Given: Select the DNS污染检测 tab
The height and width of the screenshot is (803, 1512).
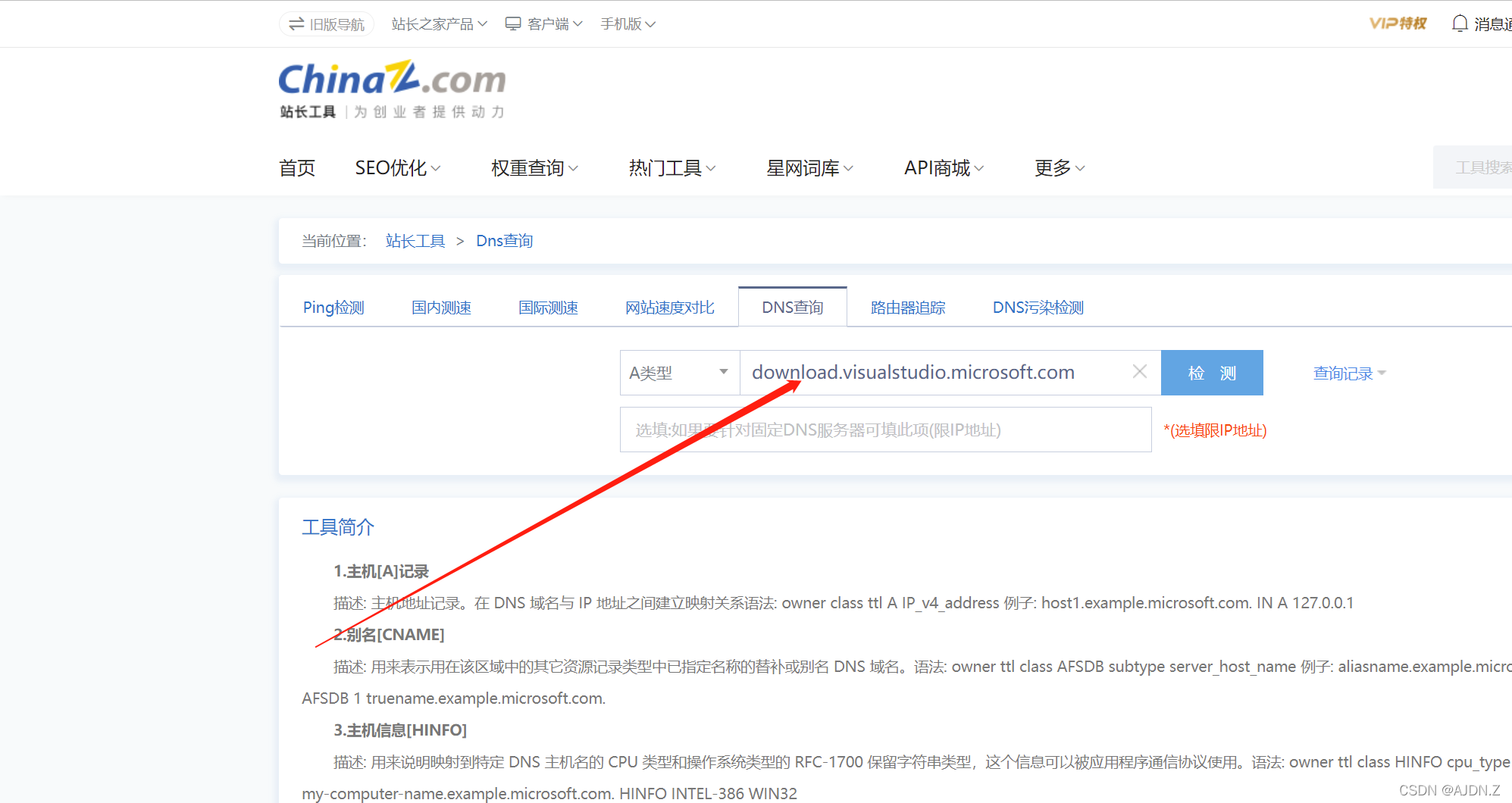Looking at the screenshot, I should point(1038,307).
